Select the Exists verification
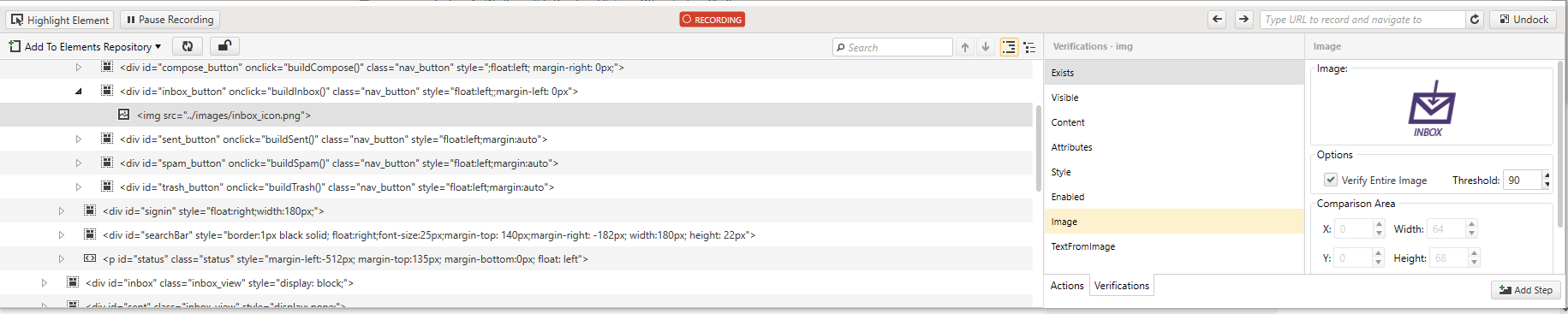Screen dimensions: 1568x314 point(1174,73)
